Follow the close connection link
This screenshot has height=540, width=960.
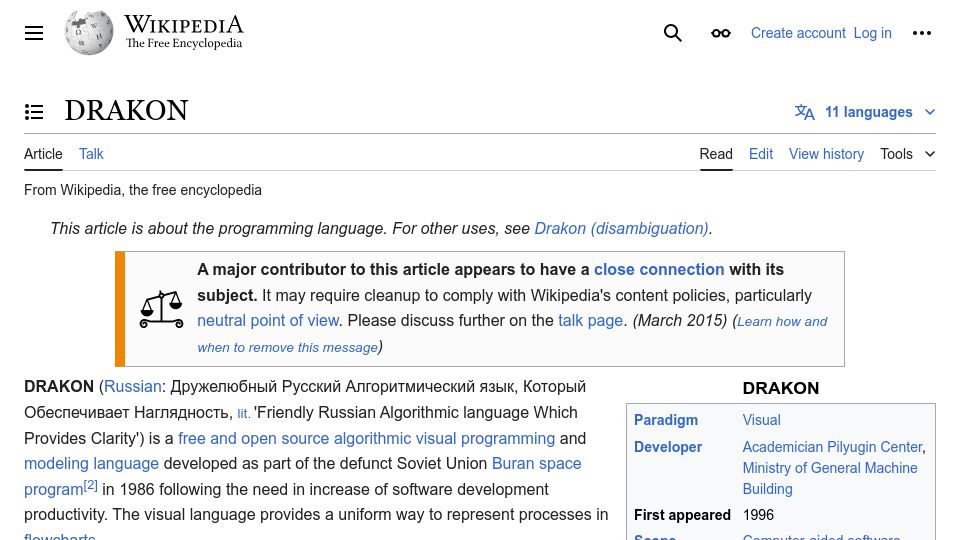pos(659,269)
